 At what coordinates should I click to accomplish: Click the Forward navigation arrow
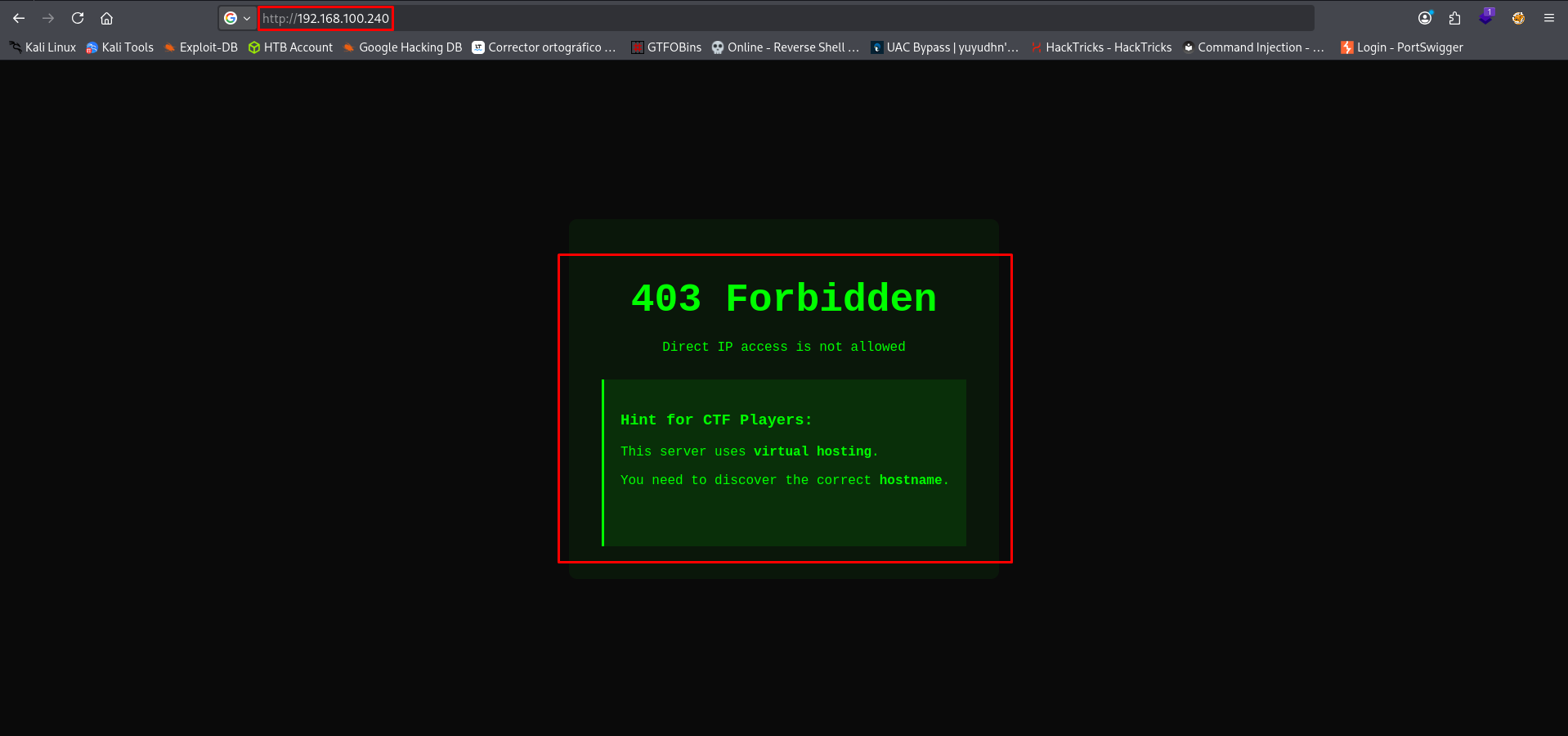tap(48, 18)
